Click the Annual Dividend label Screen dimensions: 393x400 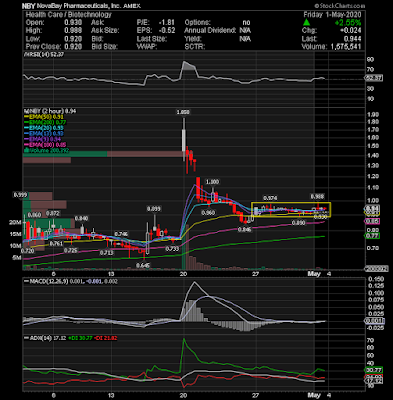(x=210, y=31)
